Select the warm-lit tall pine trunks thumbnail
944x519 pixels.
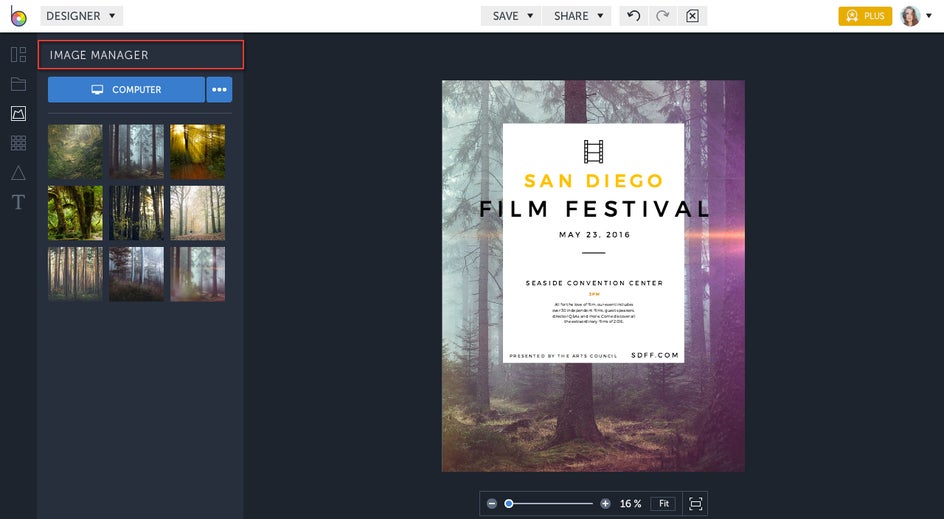click(x=75, y=274)
